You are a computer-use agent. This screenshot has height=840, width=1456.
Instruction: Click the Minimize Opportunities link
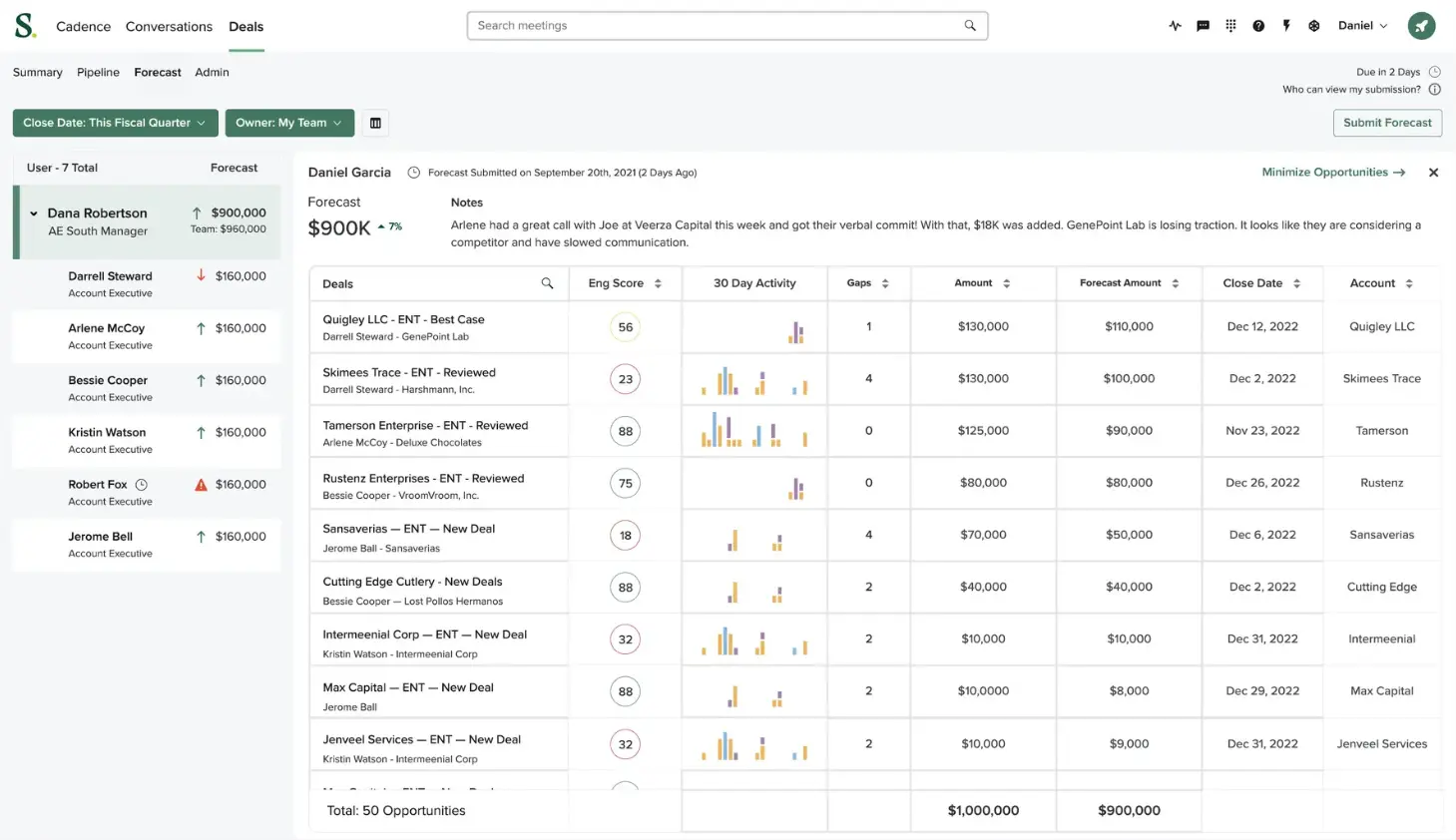1333,173
